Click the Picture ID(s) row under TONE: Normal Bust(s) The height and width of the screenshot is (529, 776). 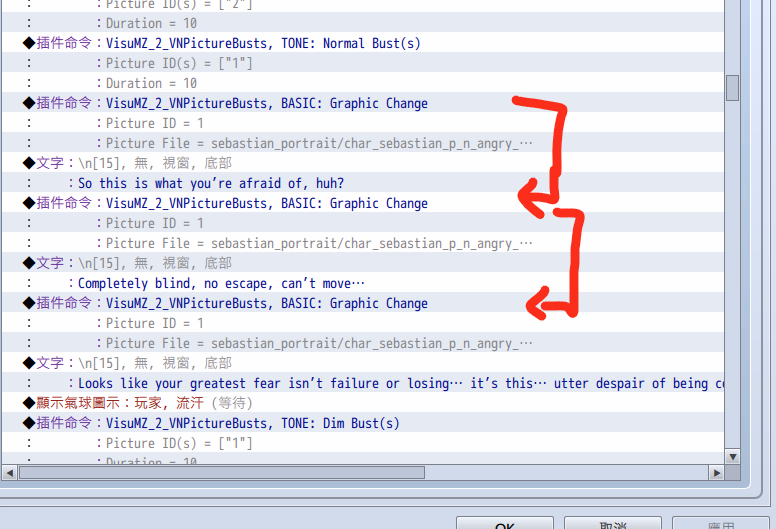[x=180, y=63]
